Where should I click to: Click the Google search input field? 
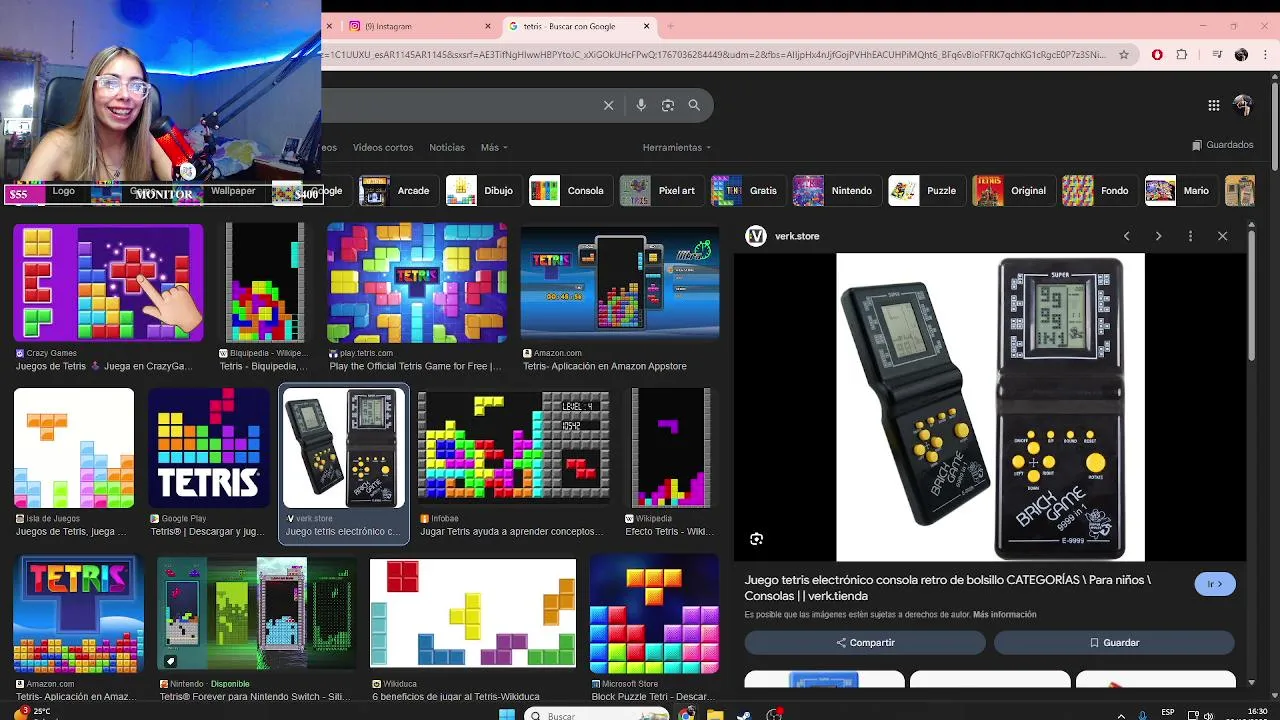click(460, 105)
